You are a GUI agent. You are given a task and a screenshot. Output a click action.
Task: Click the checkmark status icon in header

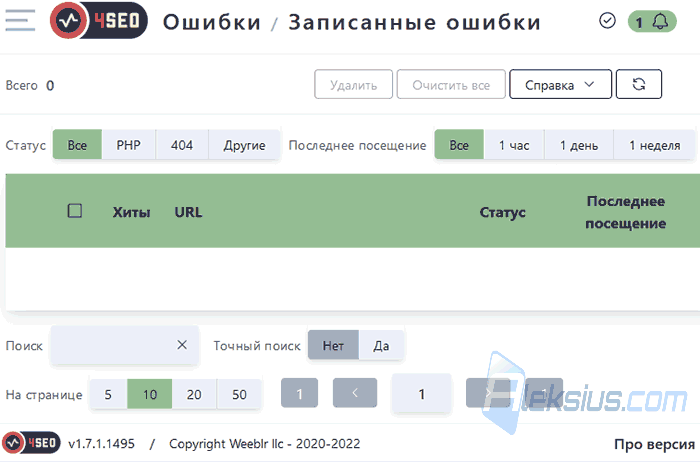pos(607,21)
